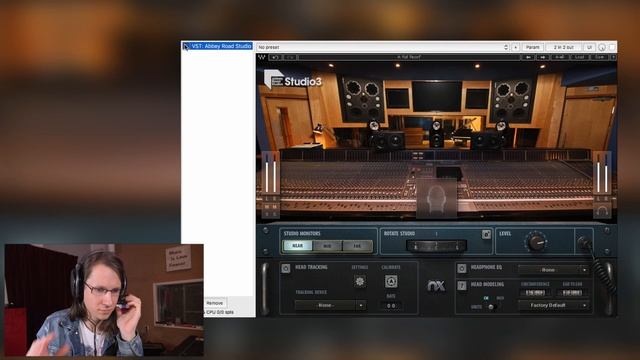
Task: Click the Nx logo in center
Action: tap(436, 286)
